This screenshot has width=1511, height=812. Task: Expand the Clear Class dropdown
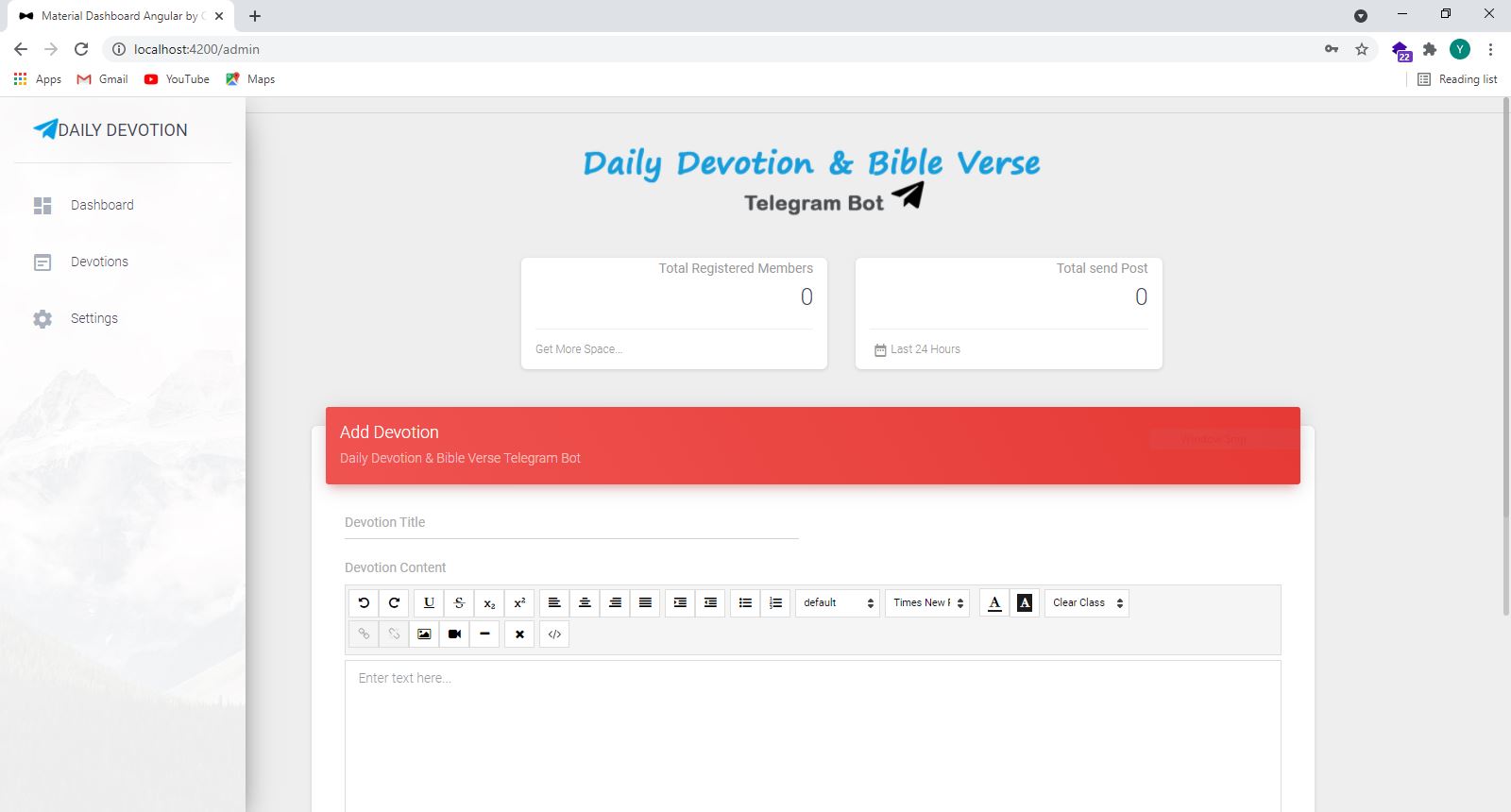(x=1087, y=603)
